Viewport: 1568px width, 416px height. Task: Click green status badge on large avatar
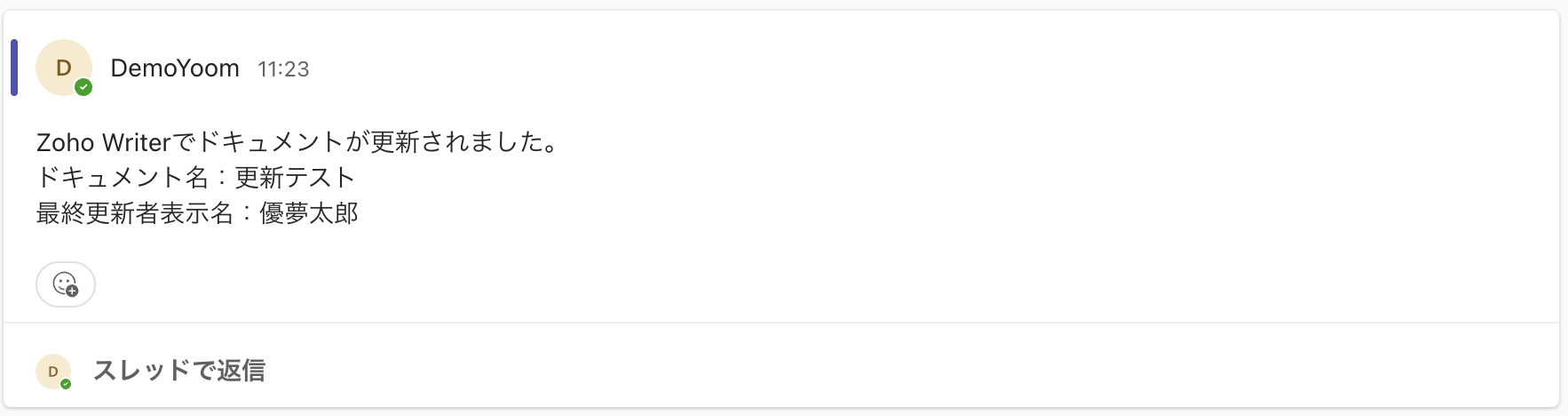coord(83,87)
